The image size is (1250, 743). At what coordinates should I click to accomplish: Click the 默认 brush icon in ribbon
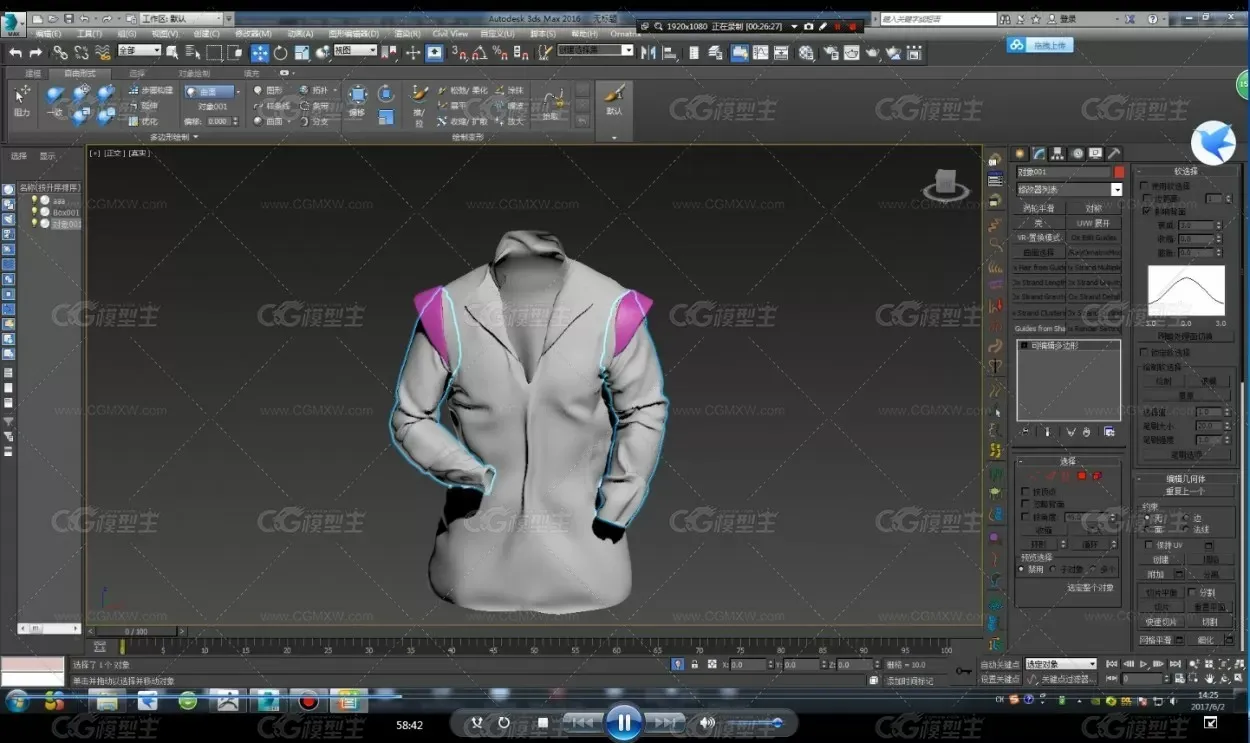[614, 99]
